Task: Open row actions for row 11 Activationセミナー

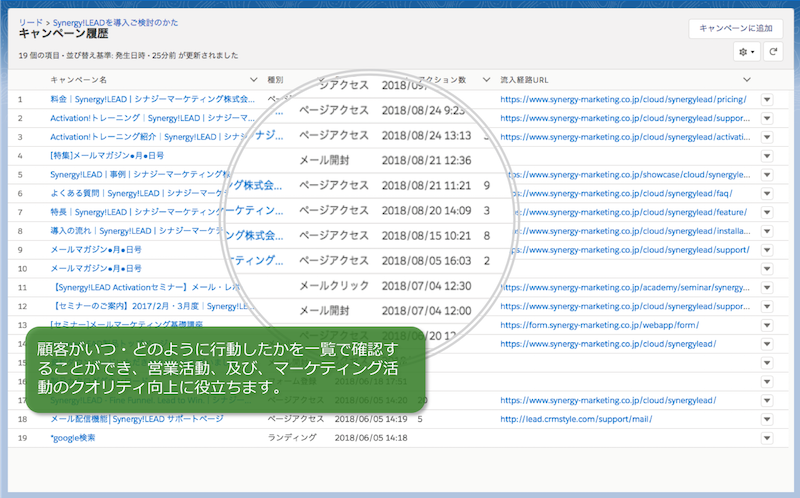Action: (767, 288)
